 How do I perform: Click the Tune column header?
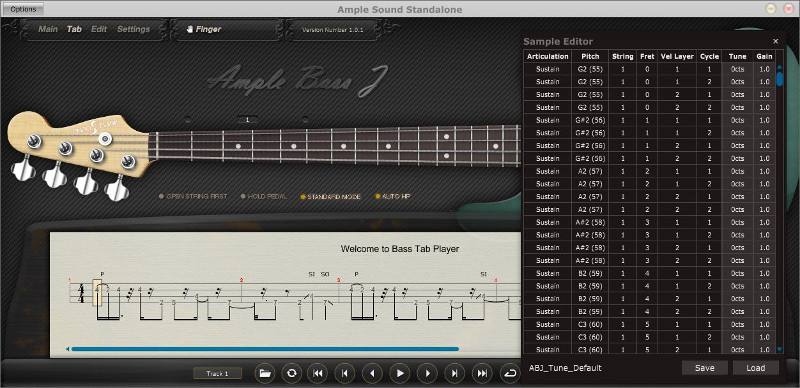(737, 57)
